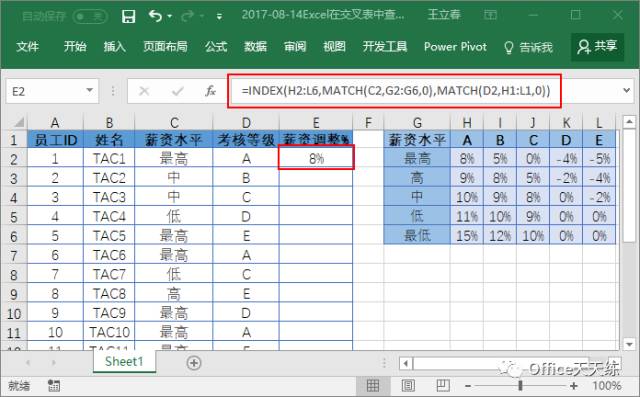Open the 公式 ribbon tab

[x=216, y=47]
